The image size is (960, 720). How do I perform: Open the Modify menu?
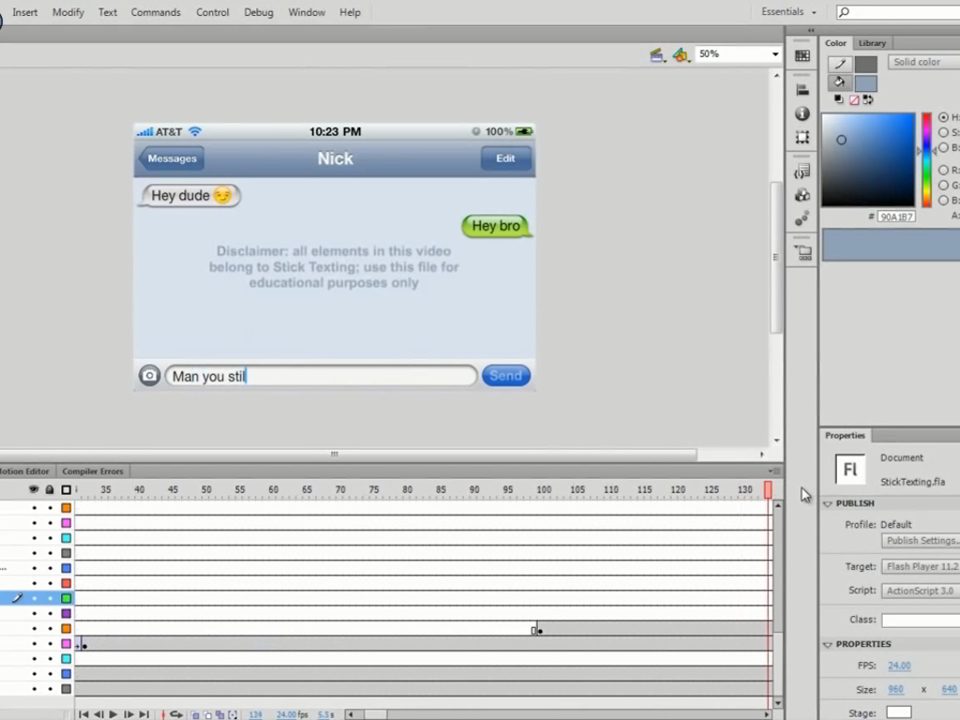click(x=68, y=12)
